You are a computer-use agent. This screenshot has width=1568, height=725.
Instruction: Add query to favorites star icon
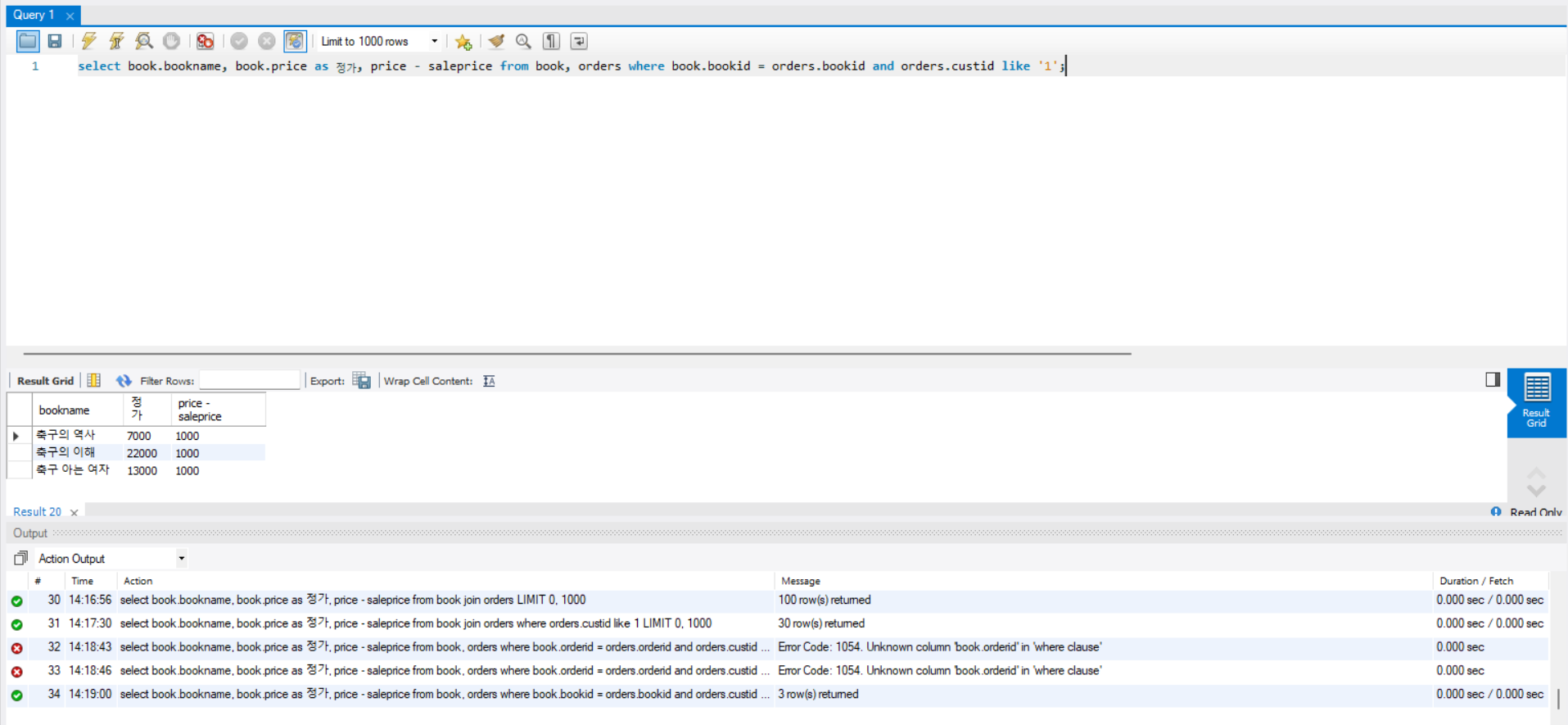[x=463, y=41]
